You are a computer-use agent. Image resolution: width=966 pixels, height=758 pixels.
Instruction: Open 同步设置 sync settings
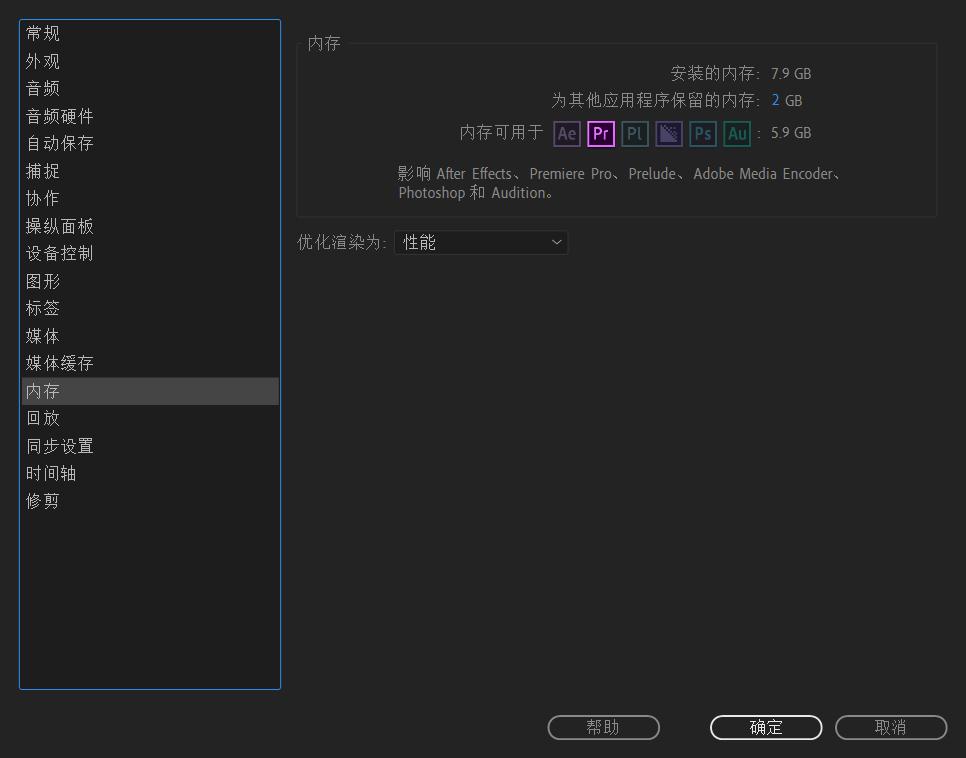(58, 445)
